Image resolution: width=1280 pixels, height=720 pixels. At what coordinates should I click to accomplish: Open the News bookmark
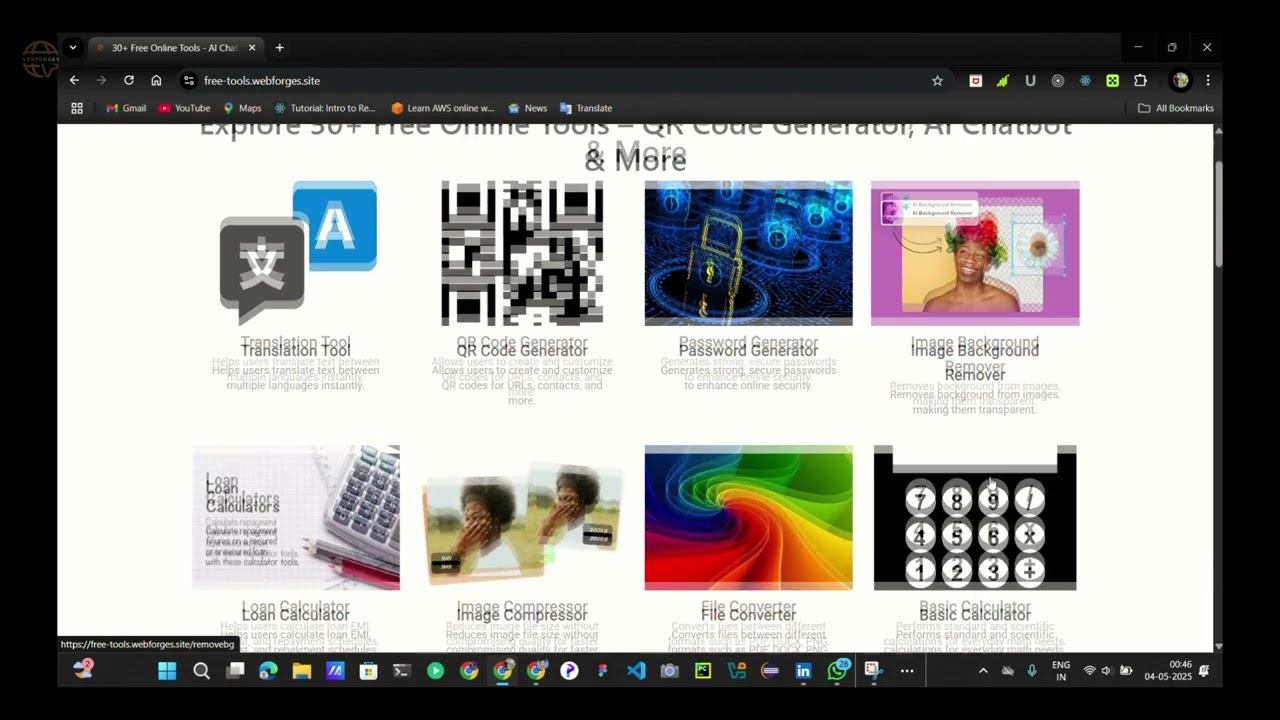click(x=528, y=108)
